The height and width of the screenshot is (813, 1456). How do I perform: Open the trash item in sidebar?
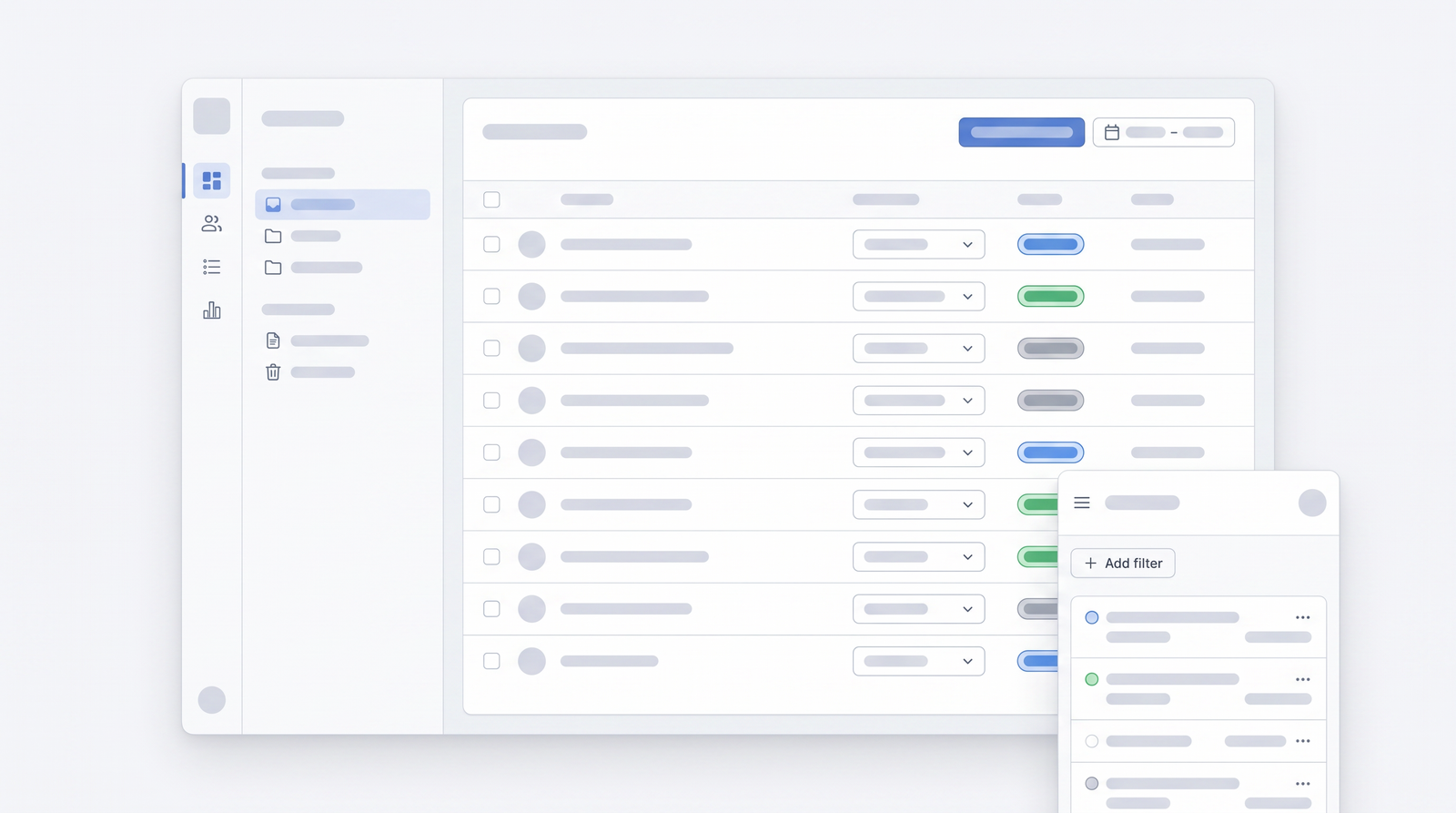pyautogui.click(x=310, y=372)
